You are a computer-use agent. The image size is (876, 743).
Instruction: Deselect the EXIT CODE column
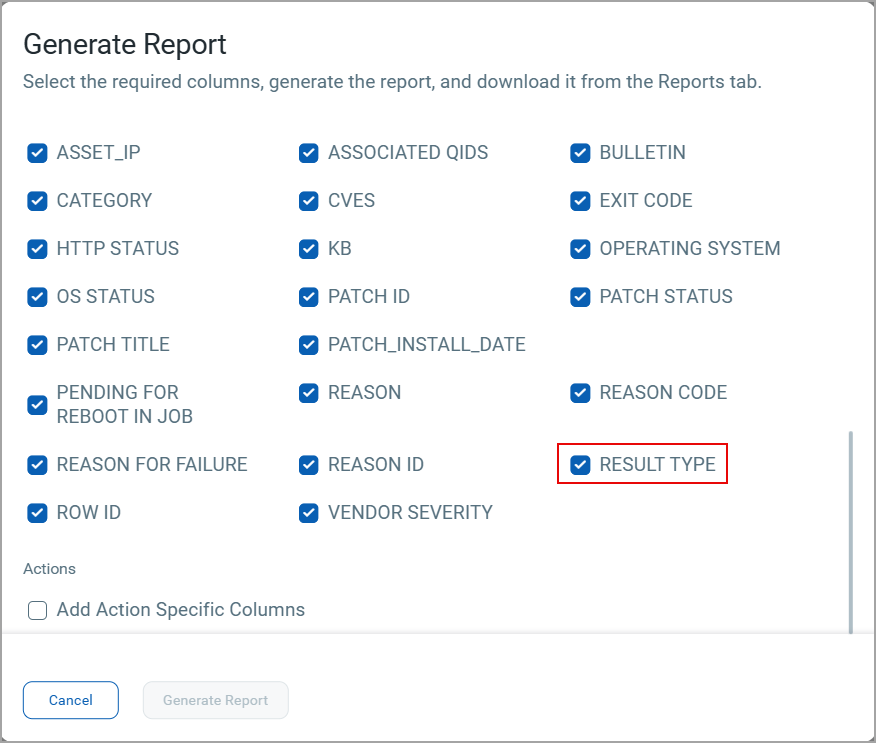point(580,201)
